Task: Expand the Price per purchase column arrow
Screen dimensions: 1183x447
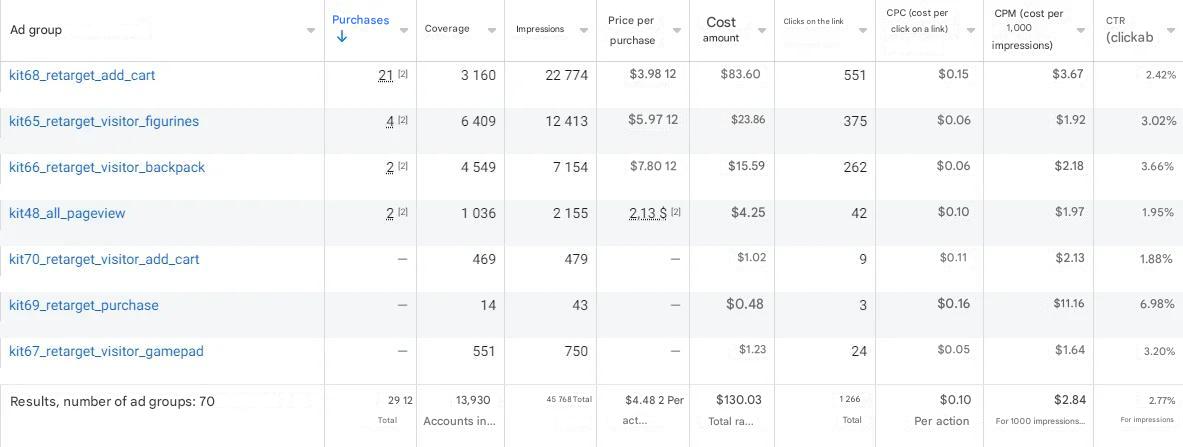Action: (677, 30)
